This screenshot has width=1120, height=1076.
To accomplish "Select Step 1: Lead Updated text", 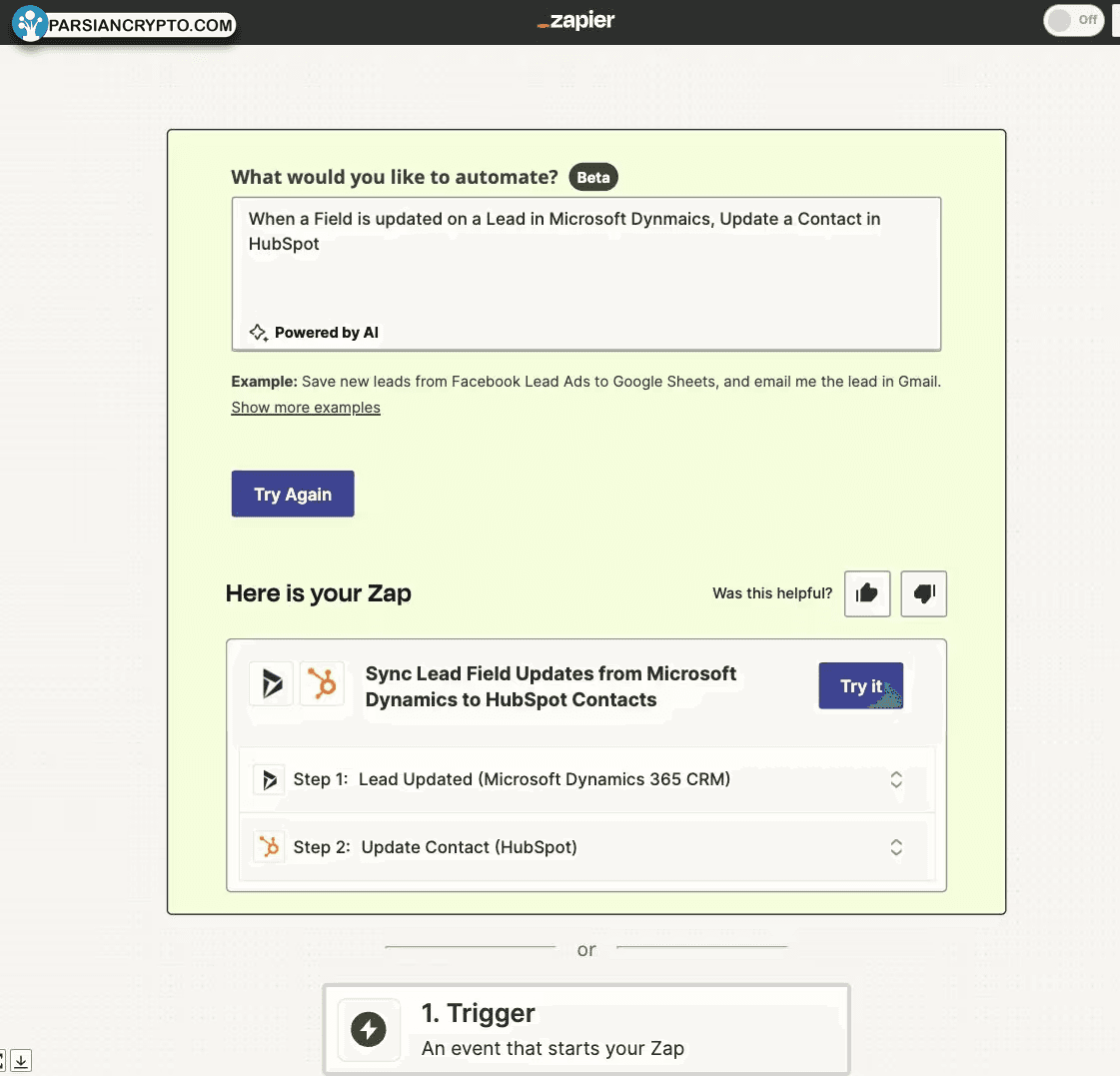I will point(512,779).
